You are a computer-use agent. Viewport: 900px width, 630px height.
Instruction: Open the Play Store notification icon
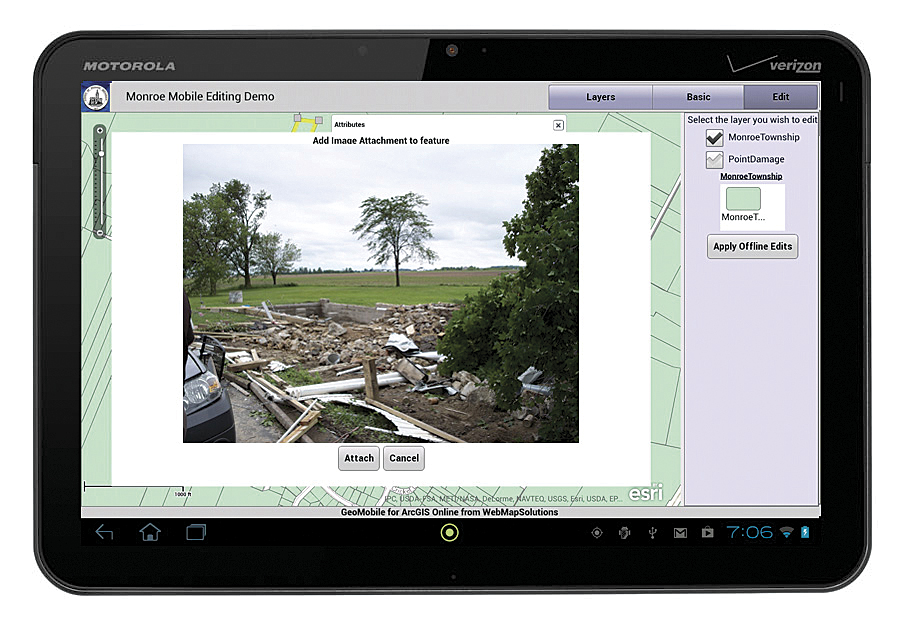click(x=708, y=532)
